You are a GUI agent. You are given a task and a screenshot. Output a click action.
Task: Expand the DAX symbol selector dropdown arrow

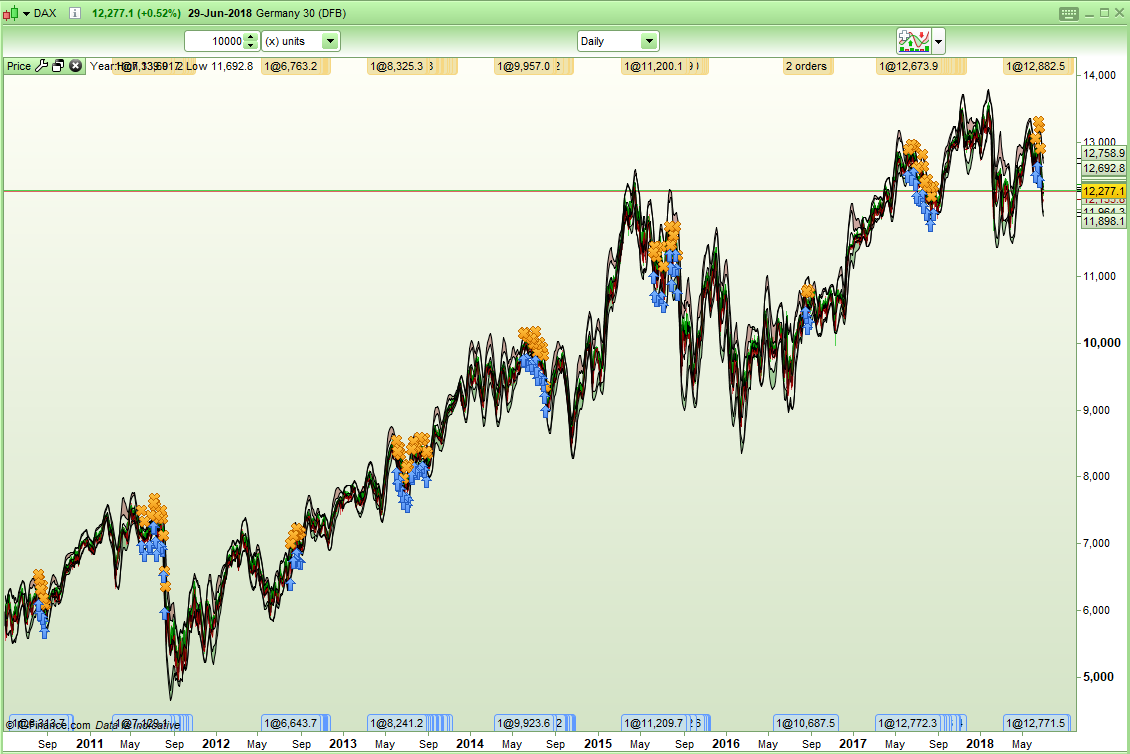26,13
